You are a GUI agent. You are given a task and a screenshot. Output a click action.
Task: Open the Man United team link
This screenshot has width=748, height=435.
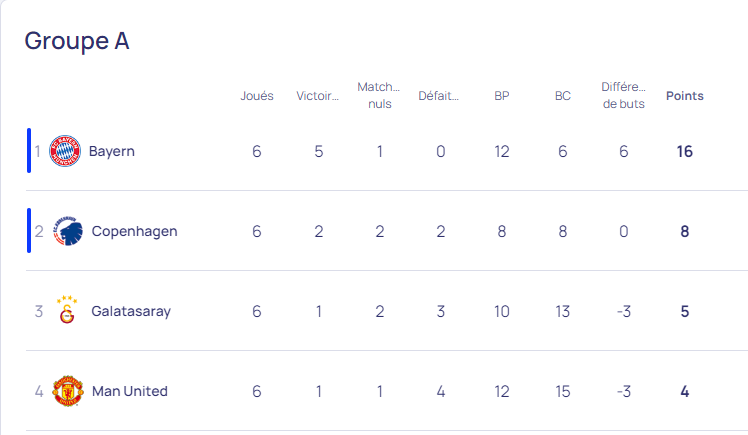click(130, 391)
